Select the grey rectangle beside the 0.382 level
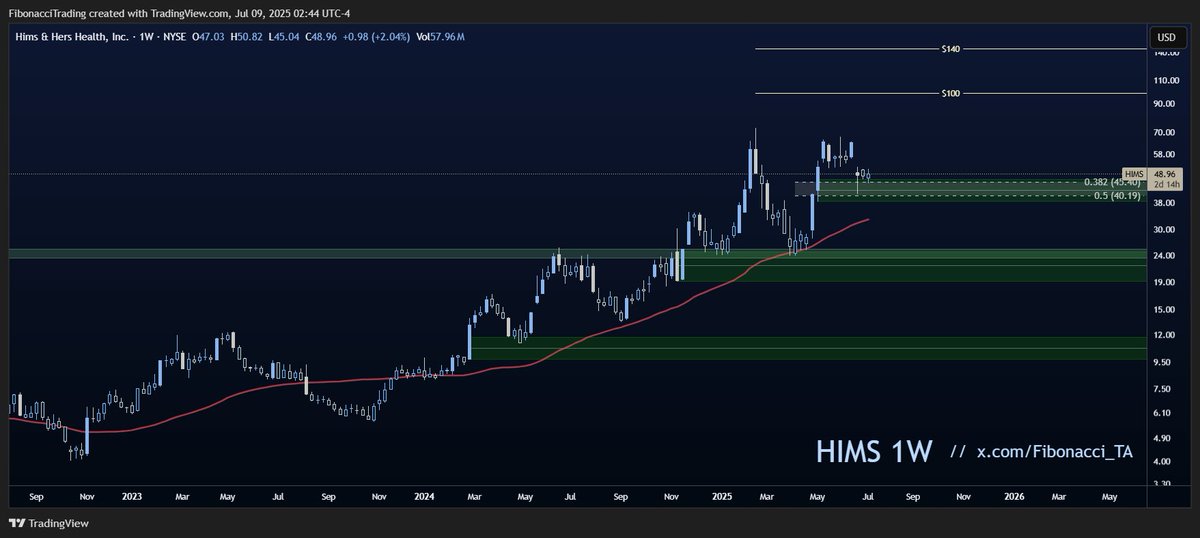Viewport: 1200px width, 538px height. (806, 188)
